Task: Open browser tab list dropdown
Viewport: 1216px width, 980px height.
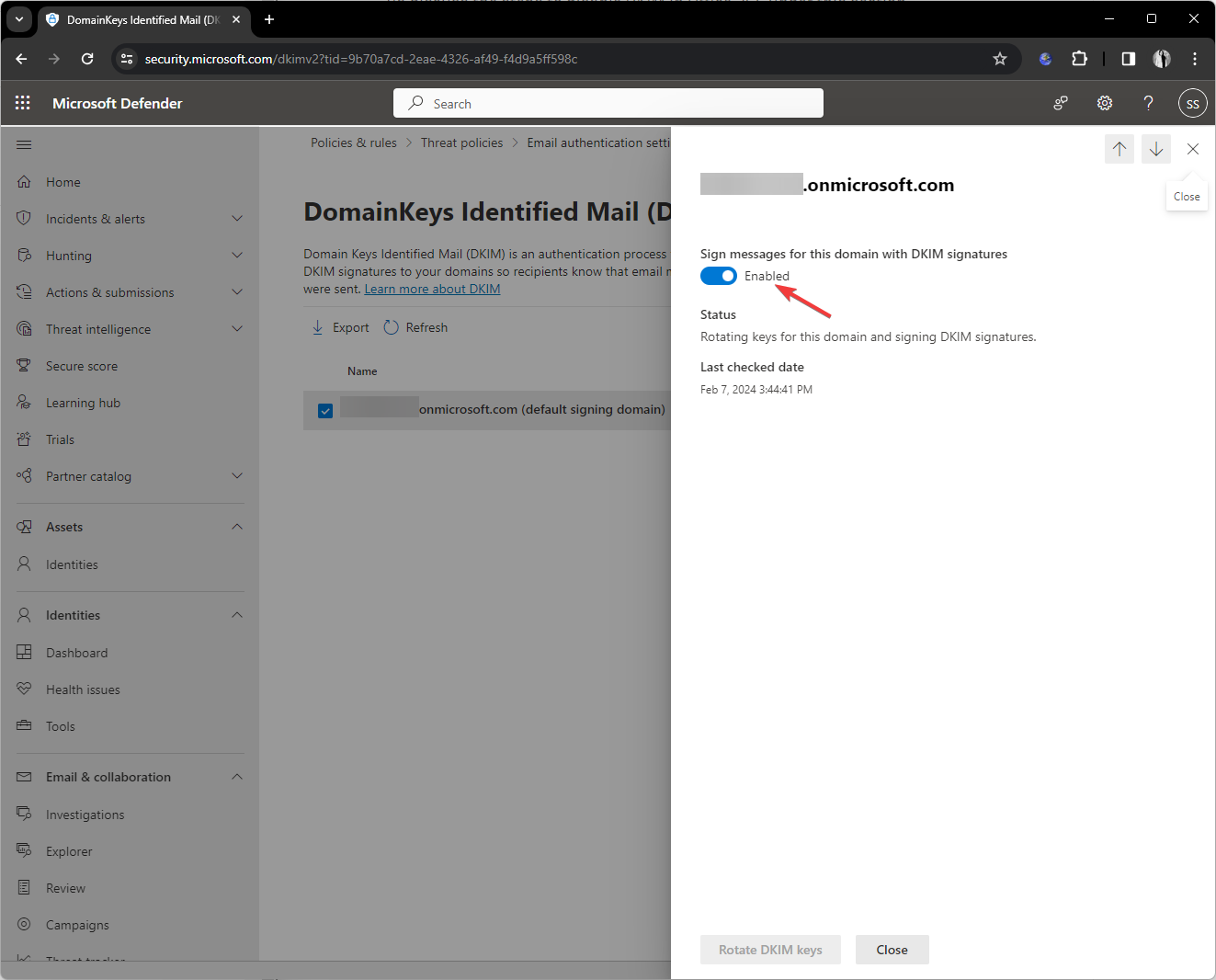Action: tap(19, 19)
